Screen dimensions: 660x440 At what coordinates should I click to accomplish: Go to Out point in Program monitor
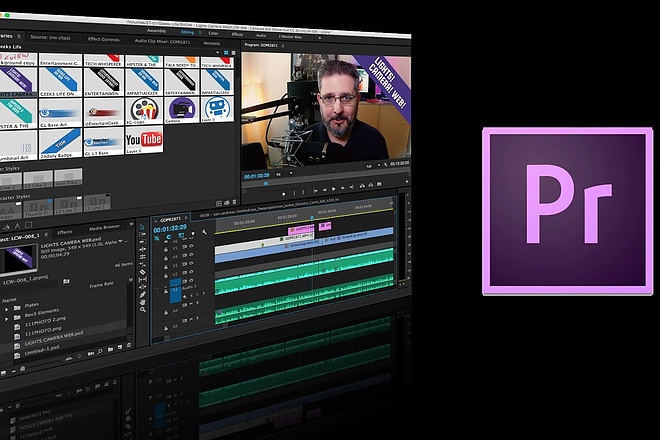[x=351, y=187]
